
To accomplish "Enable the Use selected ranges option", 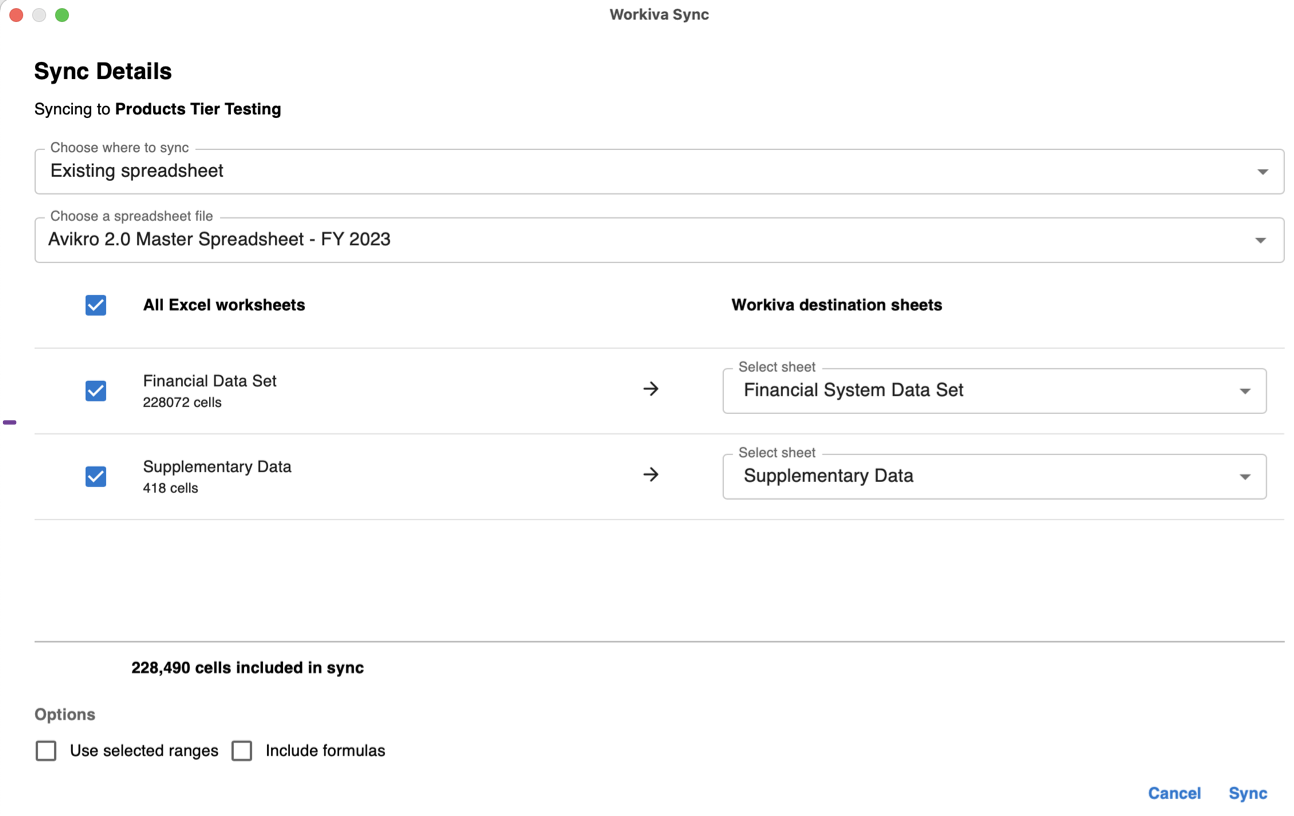I will 46,750.
